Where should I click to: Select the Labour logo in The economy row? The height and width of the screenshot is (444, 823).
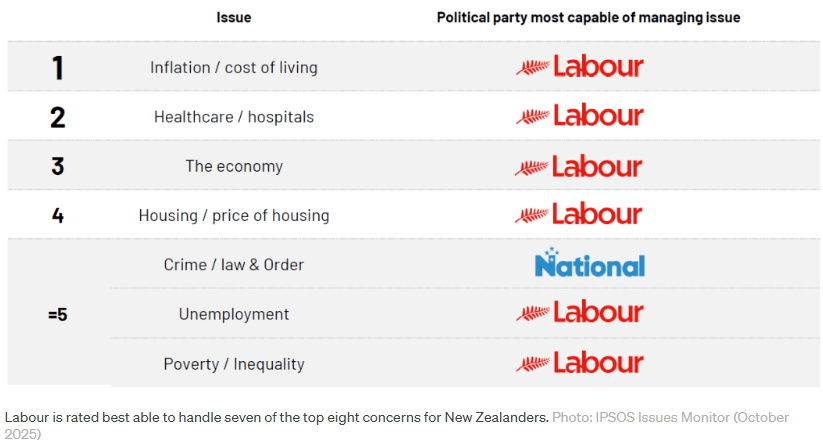coord(579,166)
